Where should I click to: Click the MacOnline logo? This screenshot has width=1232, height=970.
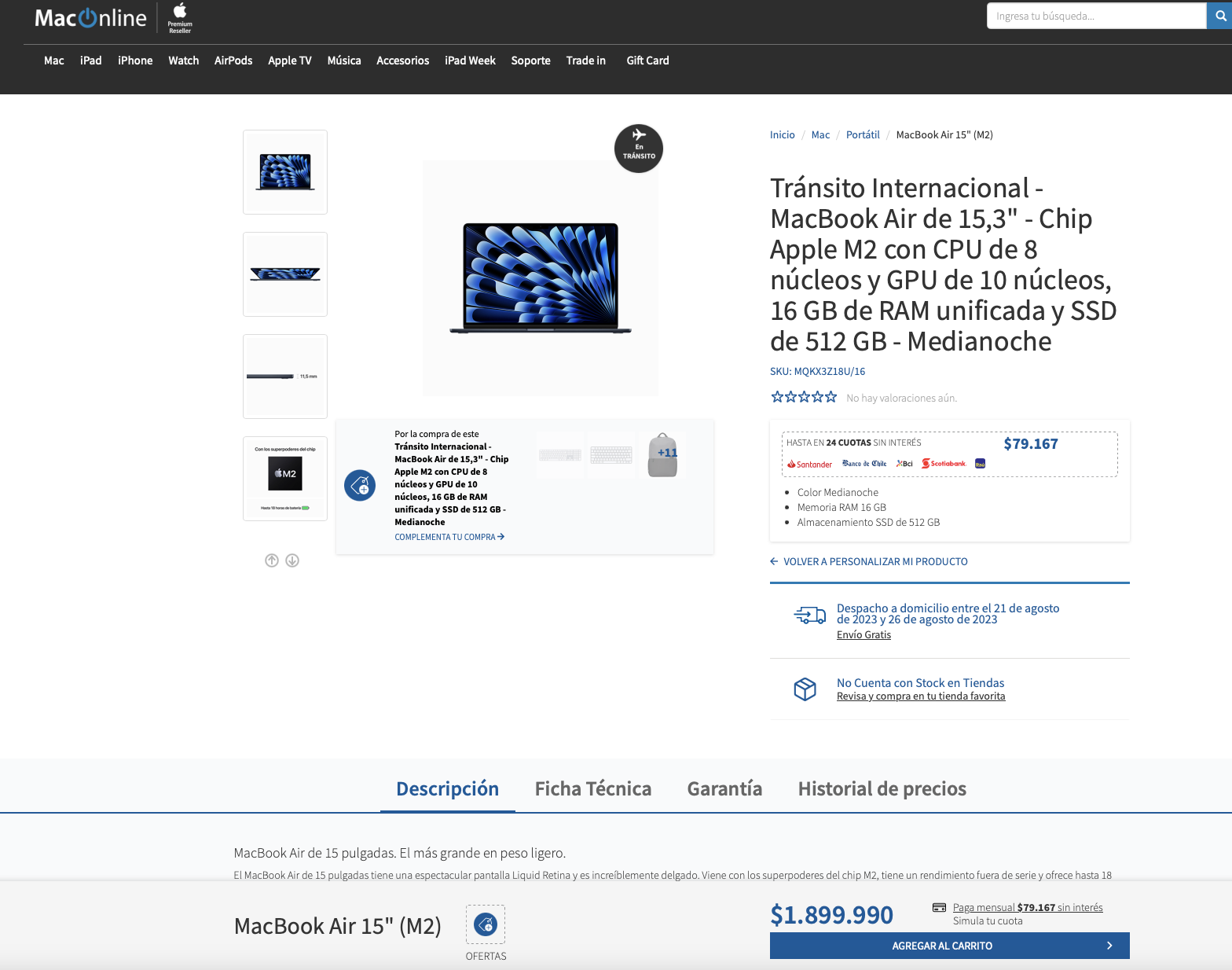90,18
